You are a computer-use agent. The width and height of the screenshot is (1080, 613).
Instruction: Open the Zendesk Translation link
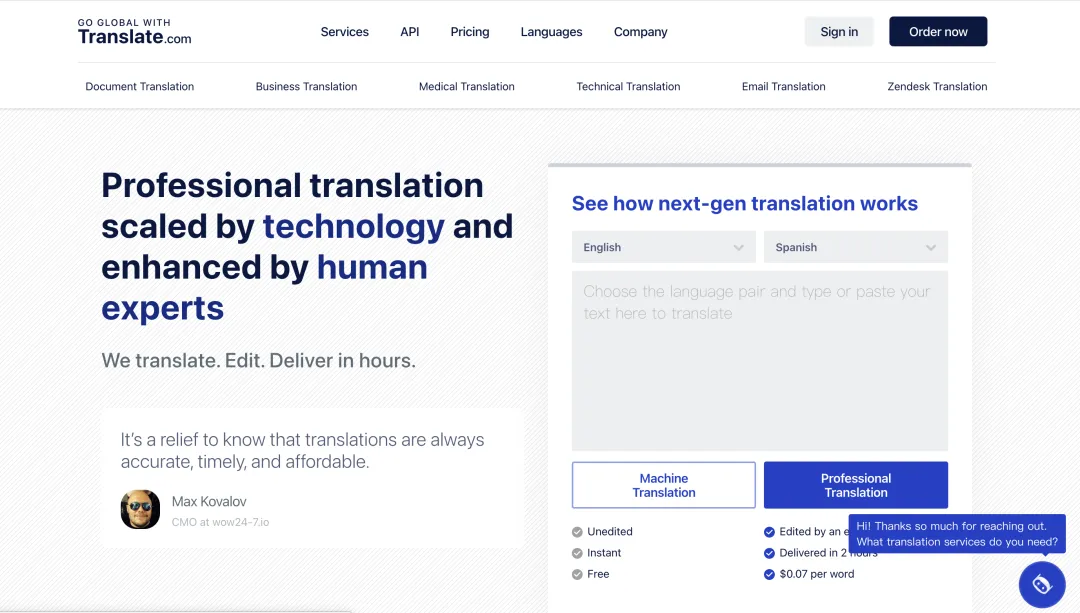click(x=937, y=87)
